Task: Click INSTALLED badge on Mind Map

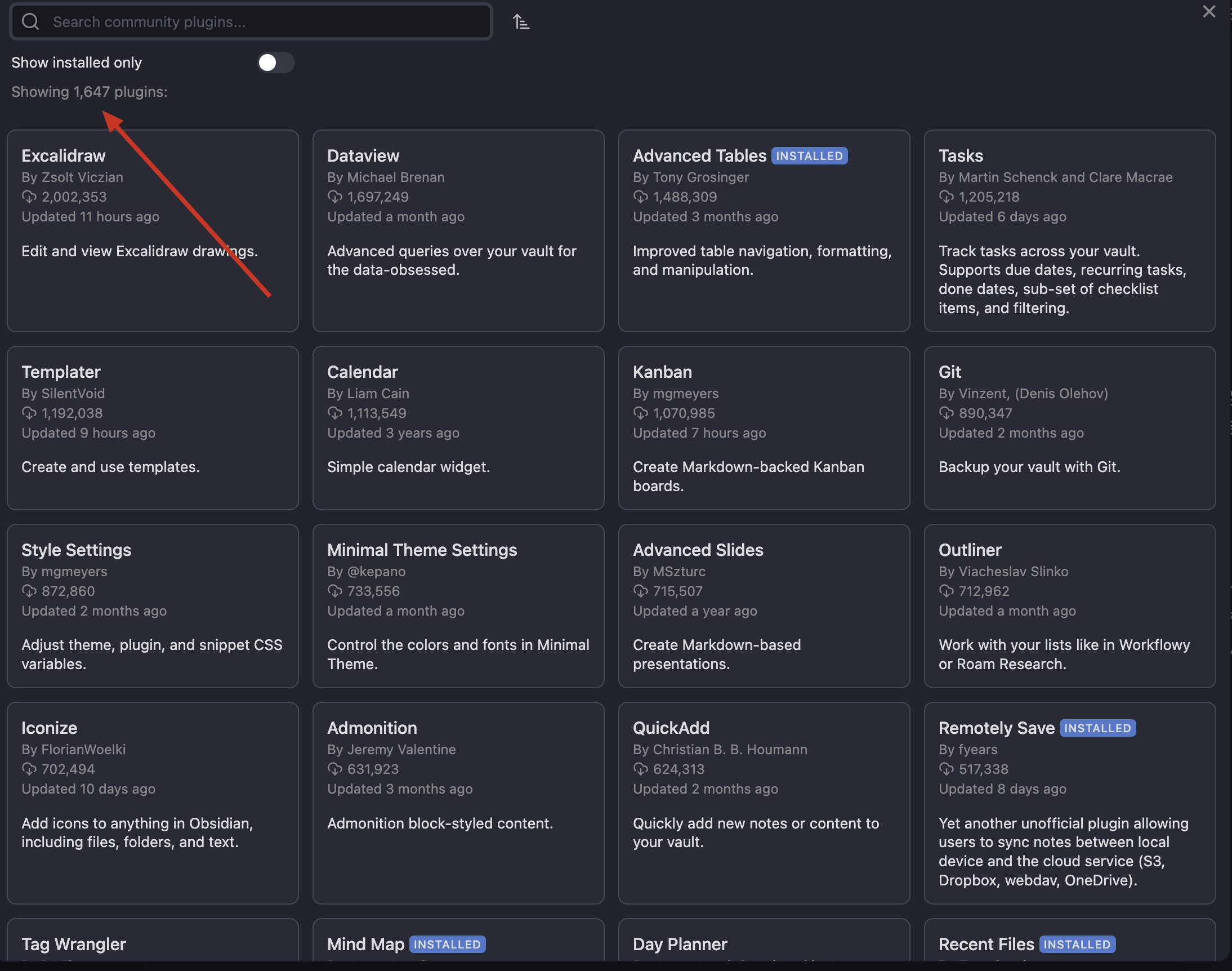Action: [x=447, y=945]
